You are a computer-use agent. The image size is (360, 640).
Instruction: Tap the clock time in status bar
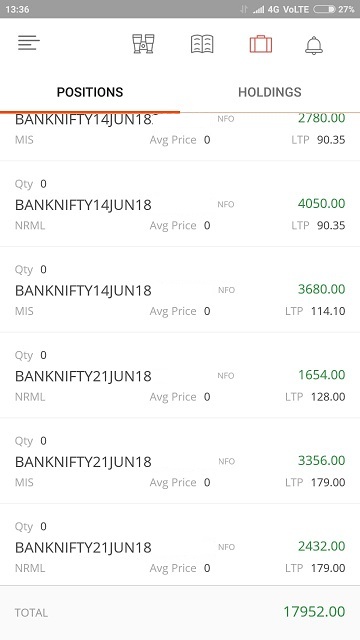(17, 9)
